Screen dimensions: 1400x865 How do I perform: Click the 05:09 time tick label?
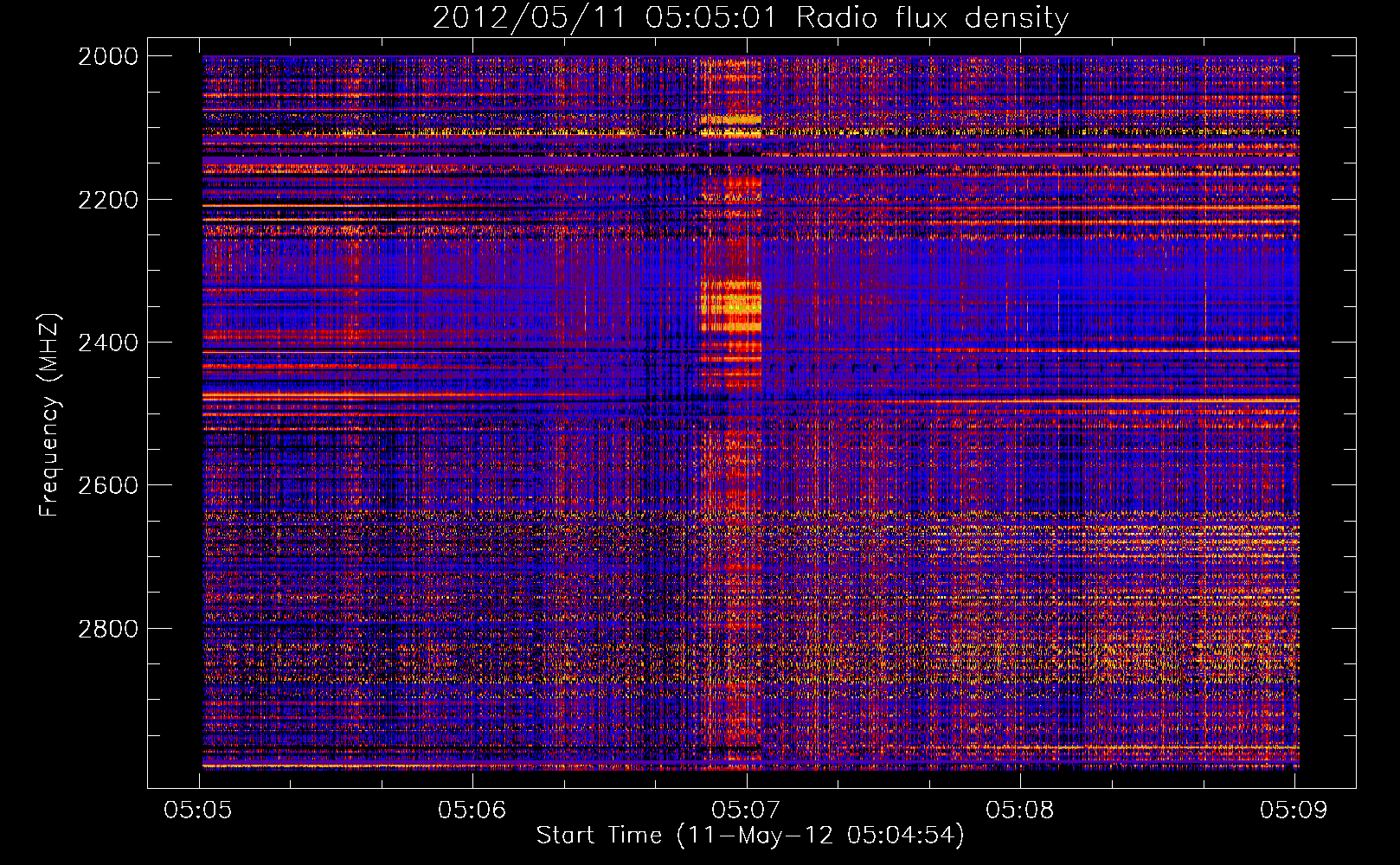1294,810
